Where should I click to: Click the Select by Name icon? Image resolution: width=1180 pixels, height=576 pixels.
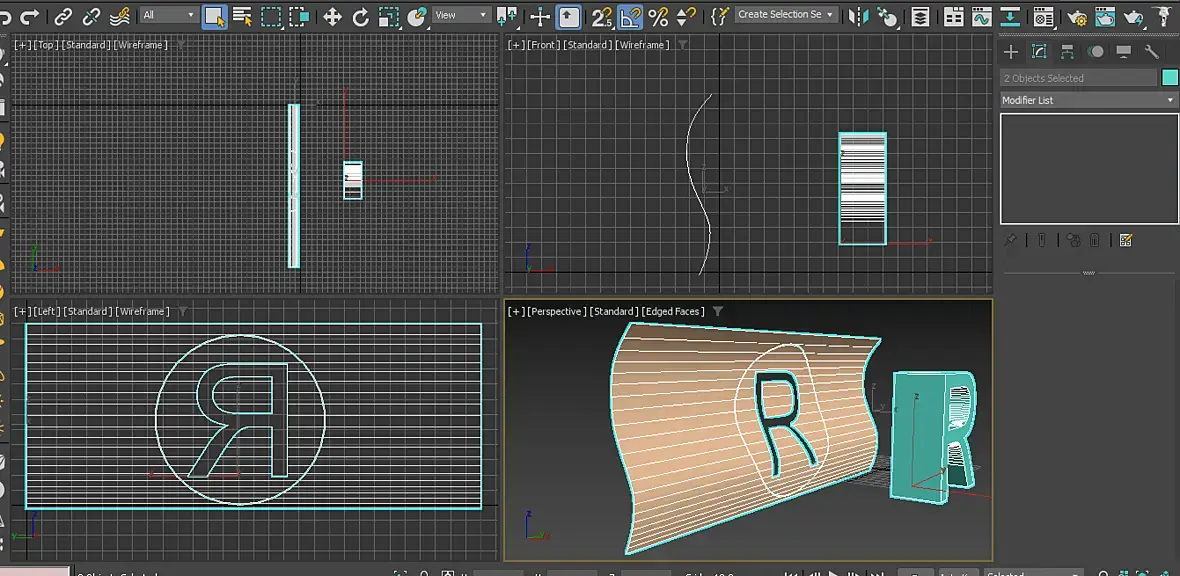coord(242,16)
